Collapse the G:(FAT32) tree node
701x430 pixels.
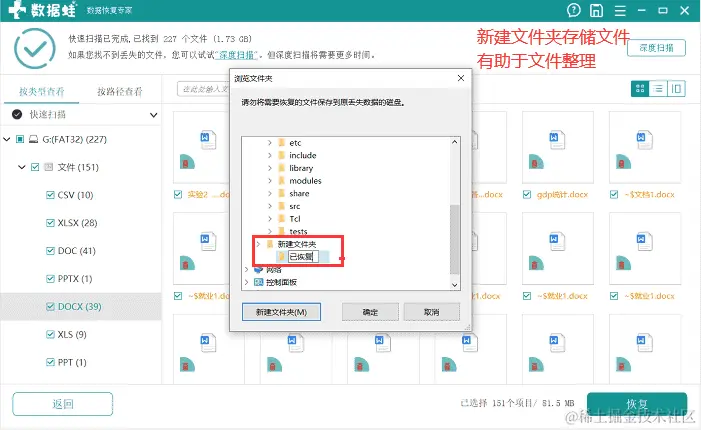tap(6, 139)
